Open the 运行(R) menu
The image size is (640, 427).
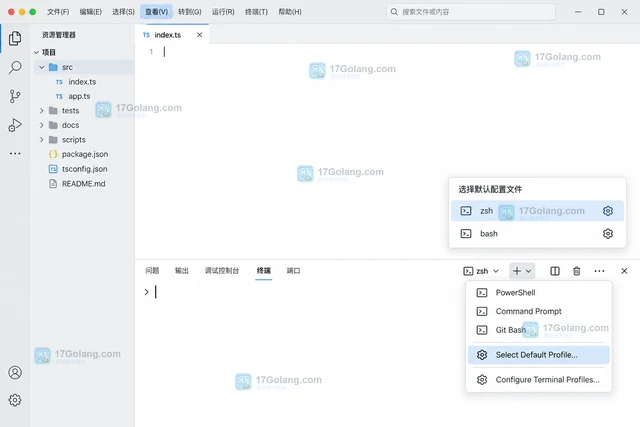pos(223,12)
